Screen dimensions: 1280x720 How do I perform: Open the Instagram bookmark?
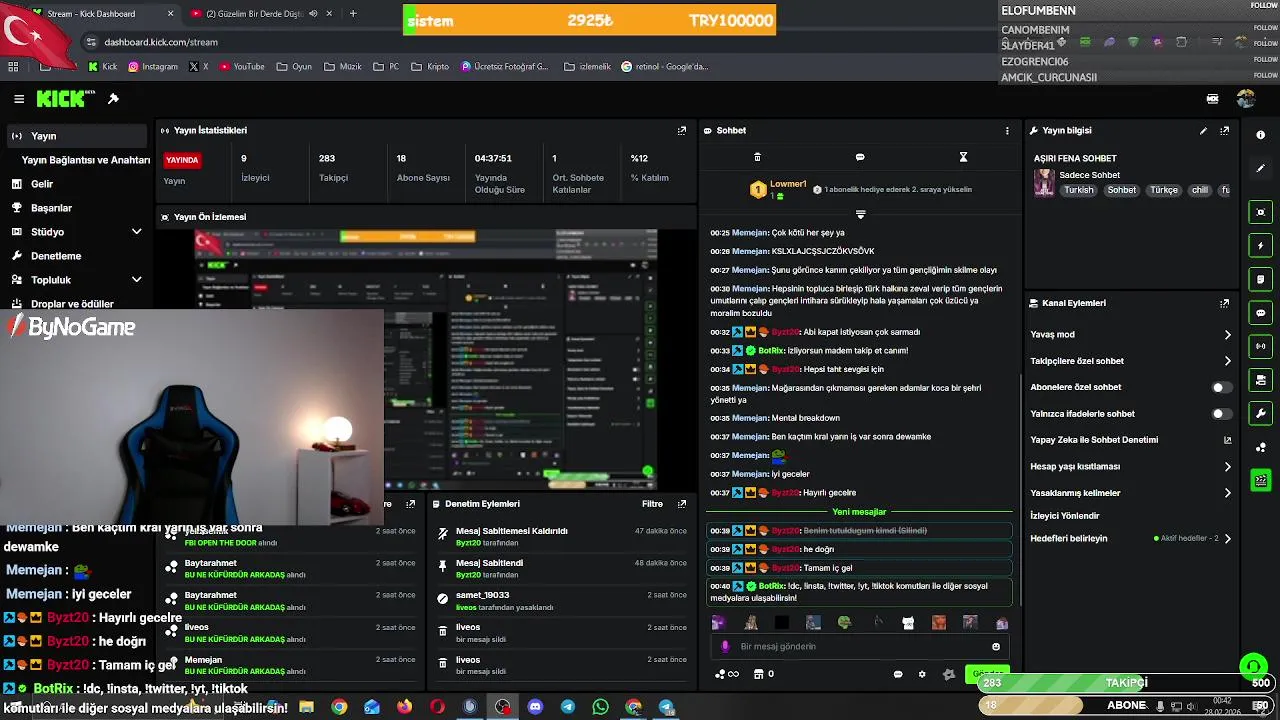tap(152, 67)
